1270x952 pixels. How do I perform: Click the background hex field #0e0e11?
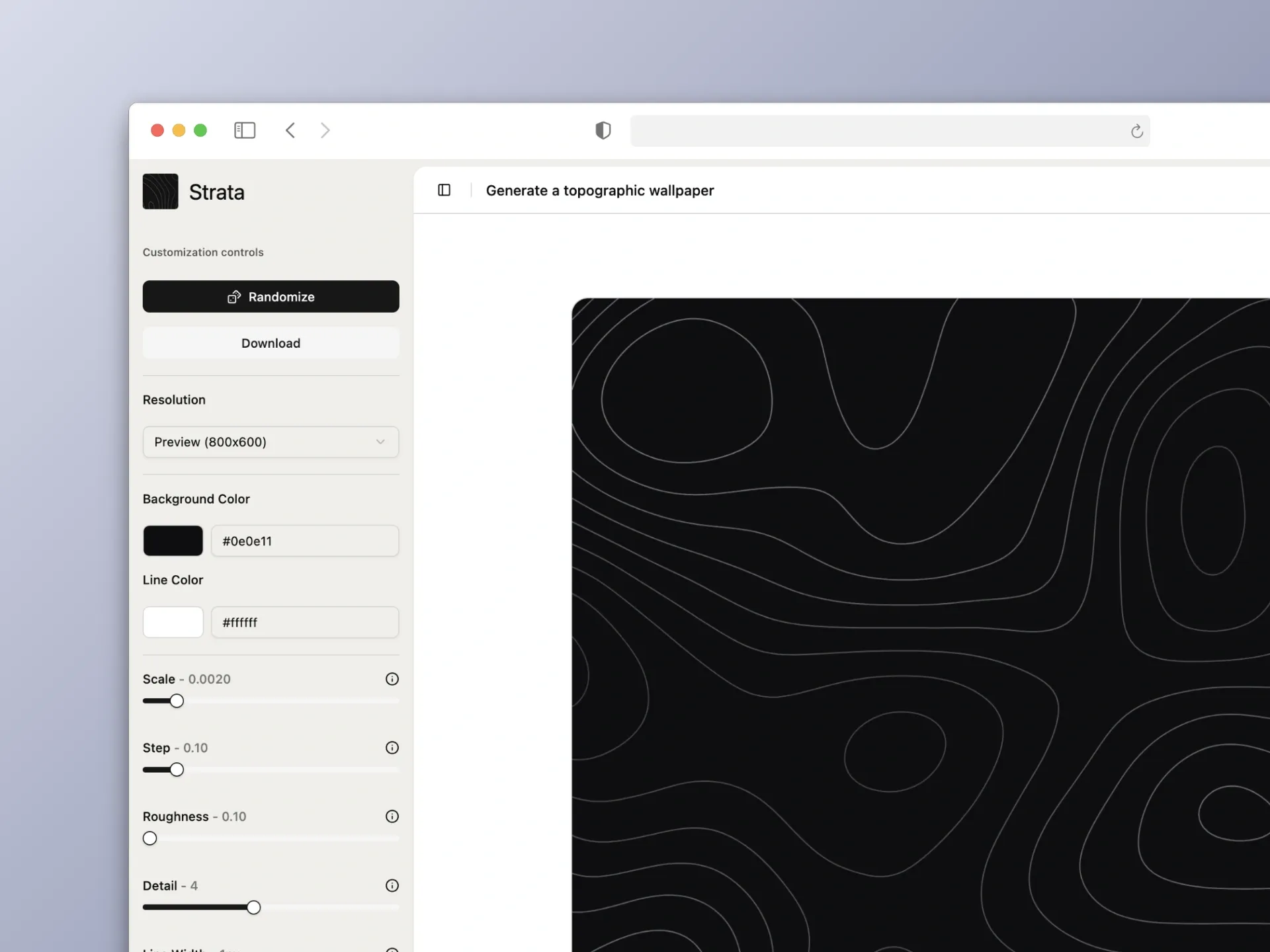304,541
